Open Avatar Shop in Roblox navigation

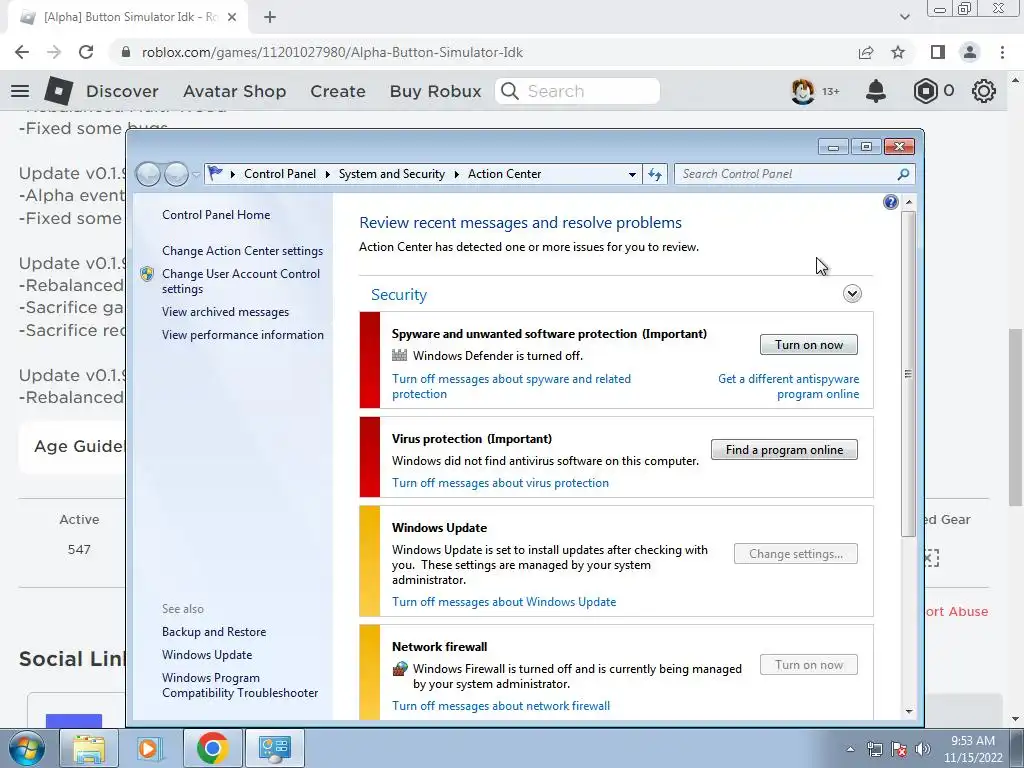click(x=234, y=91)
